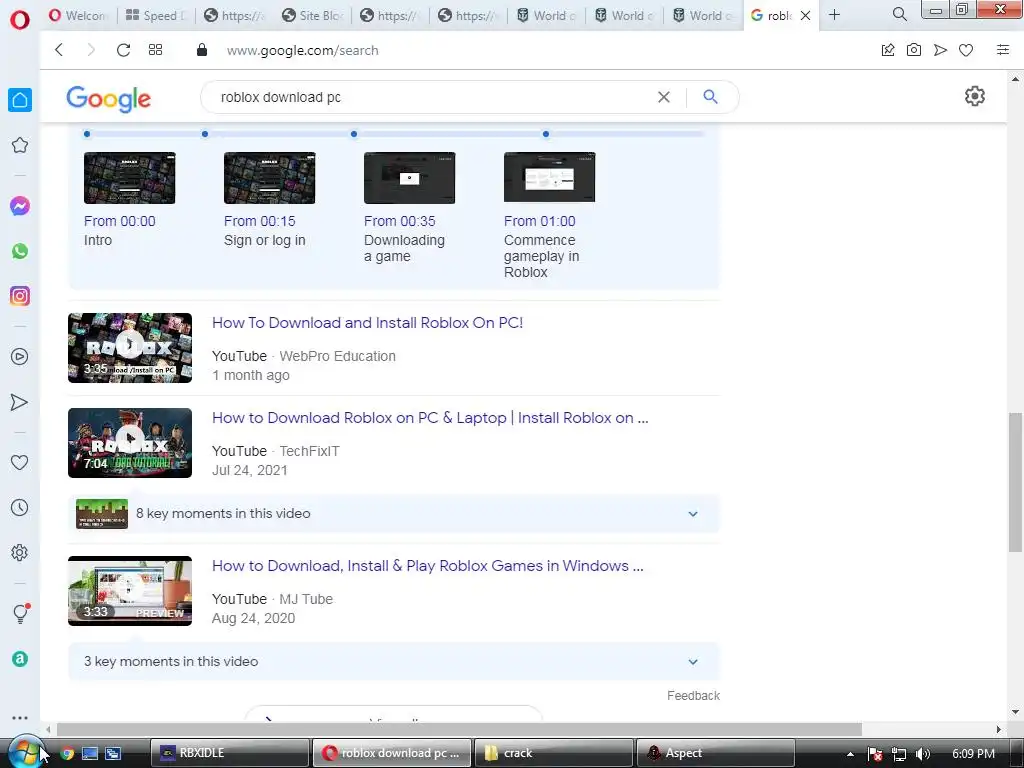Submit search with the blue magnifier
Screen dimensions: 1024x768
pos(711,97)
